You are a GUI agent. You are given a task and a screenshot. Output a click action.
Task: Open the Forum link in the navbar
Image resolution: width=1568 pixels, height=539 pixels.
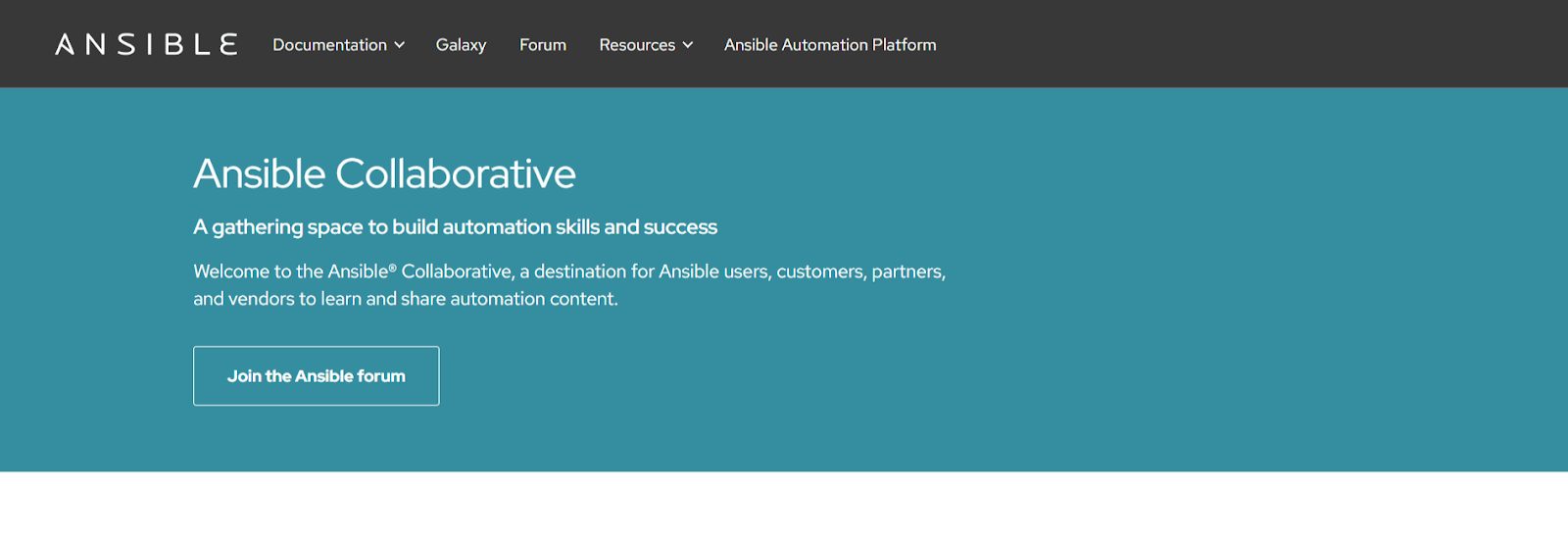[x=543, y=45]
